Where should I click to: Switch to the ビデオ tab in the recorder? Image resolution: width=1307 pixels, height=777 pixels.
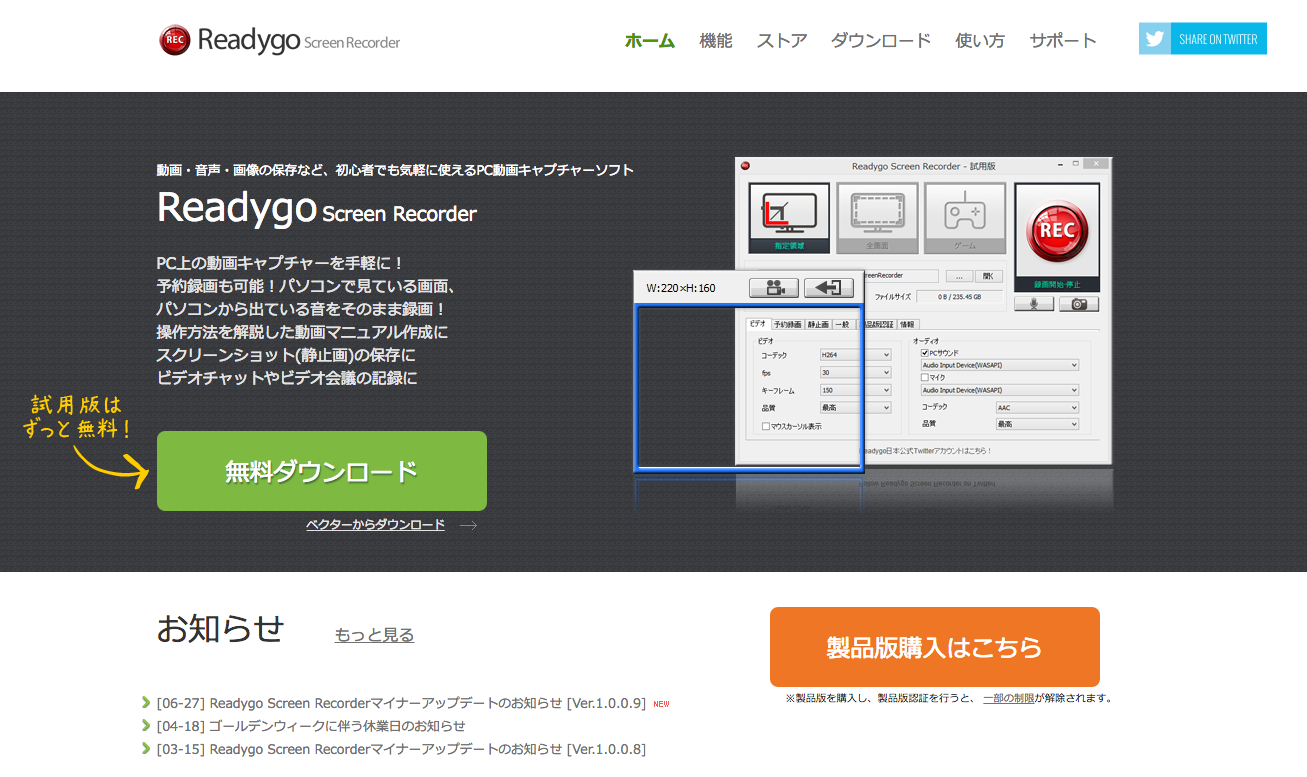(x=758, y=324)
